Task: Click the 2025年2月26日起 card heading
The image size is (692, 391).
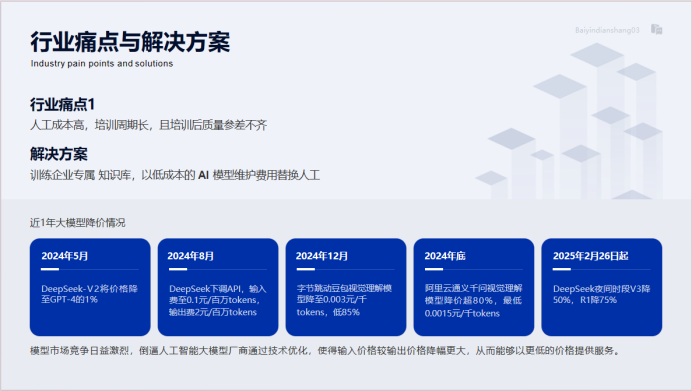Action: (590, 256)
